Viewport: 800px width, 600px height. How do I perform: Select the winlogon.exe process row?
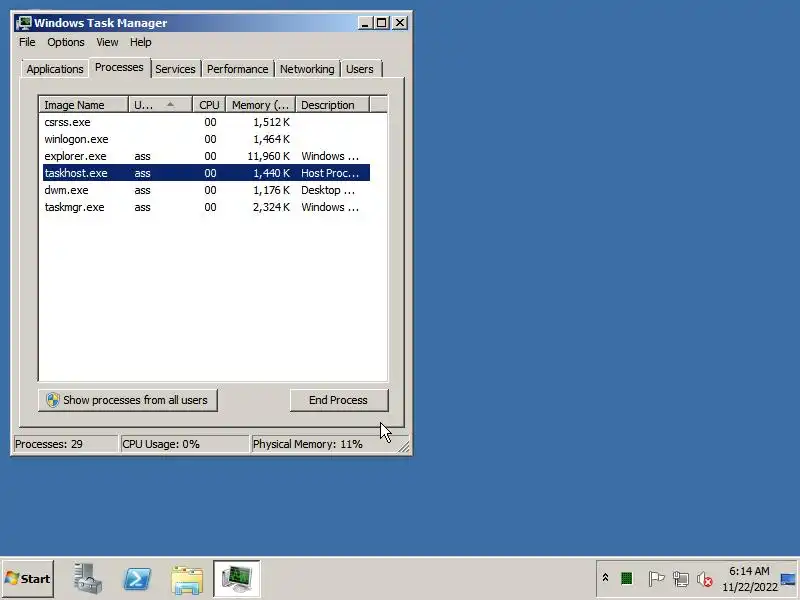tap(206, 139)
